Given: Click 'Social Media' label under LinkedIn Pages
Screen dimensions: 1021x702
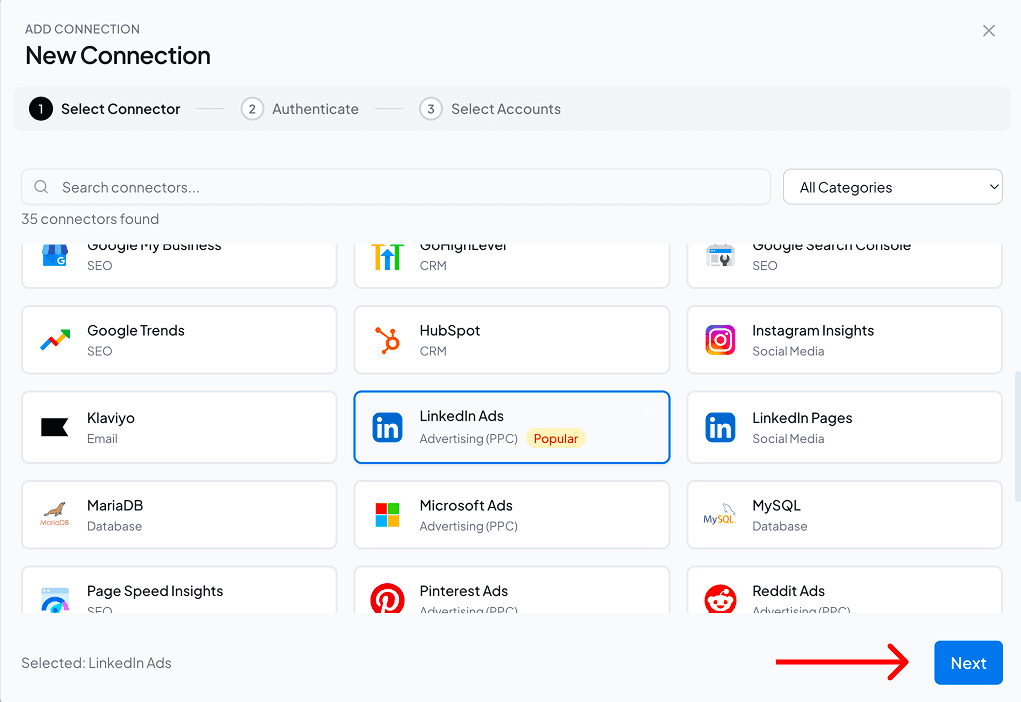Looking at the screenshot, I should 788,438.
